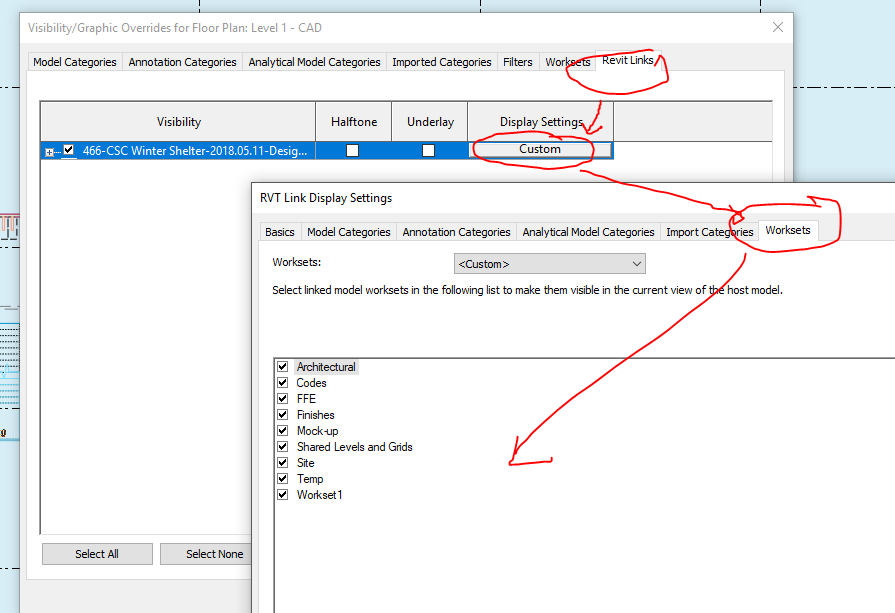The height and width of the screenshot is (613, 895).
Task: Expand the 466-CSC Winter Shelter link tree
Action: click(x=50, y=152)
